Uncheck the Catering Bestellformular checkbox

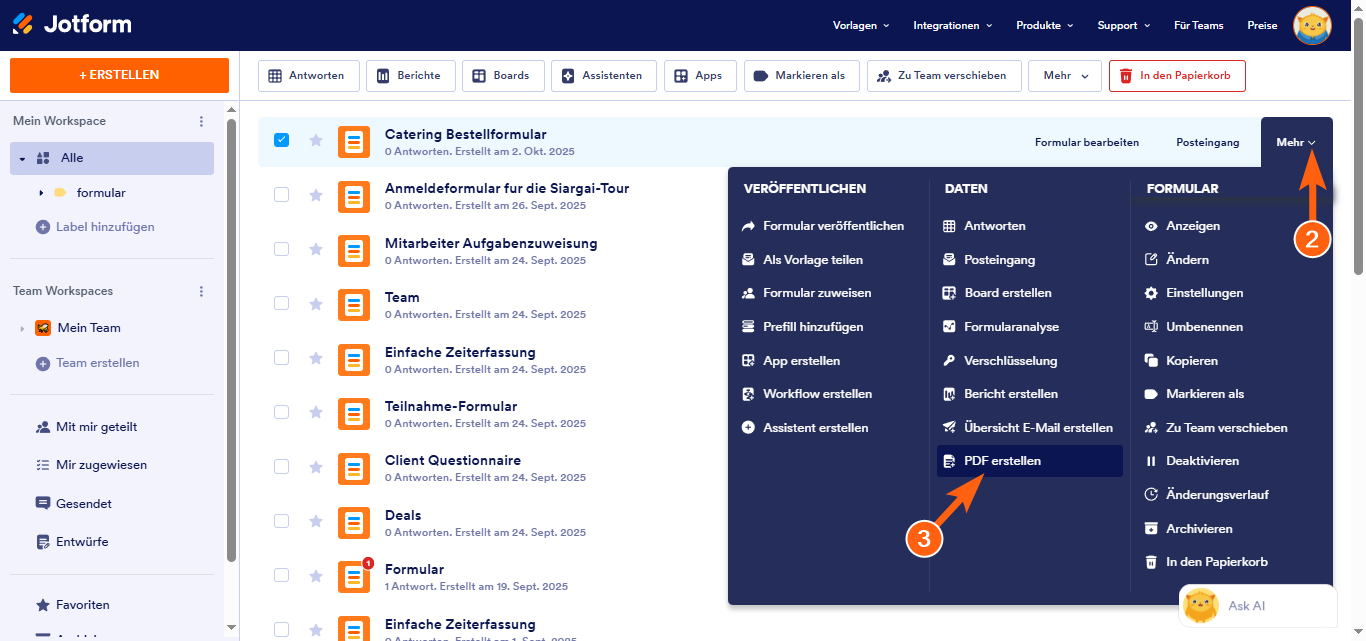tap(282, 141)
